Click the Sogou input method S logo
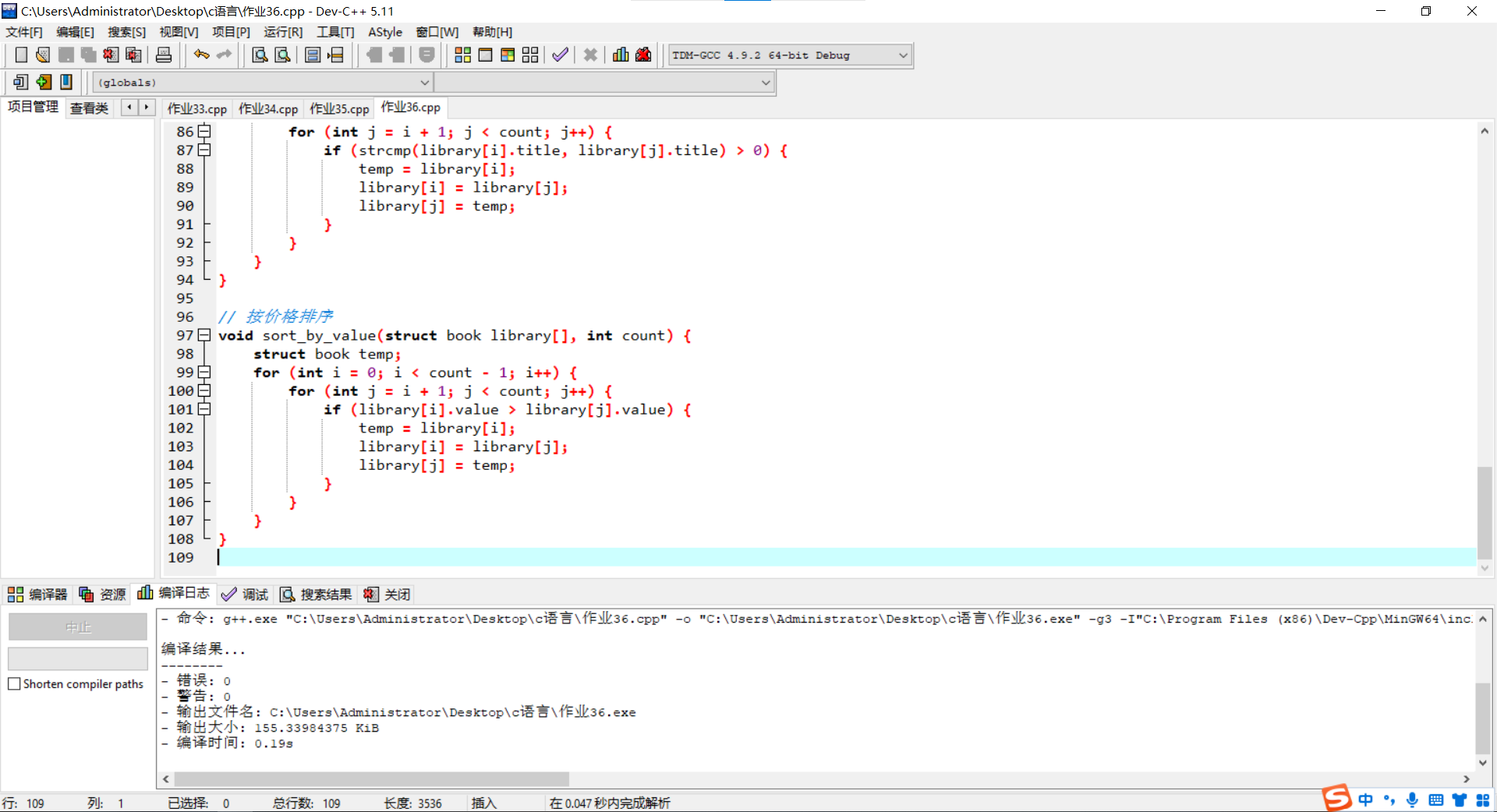1497x812 pixels. 1336,798
